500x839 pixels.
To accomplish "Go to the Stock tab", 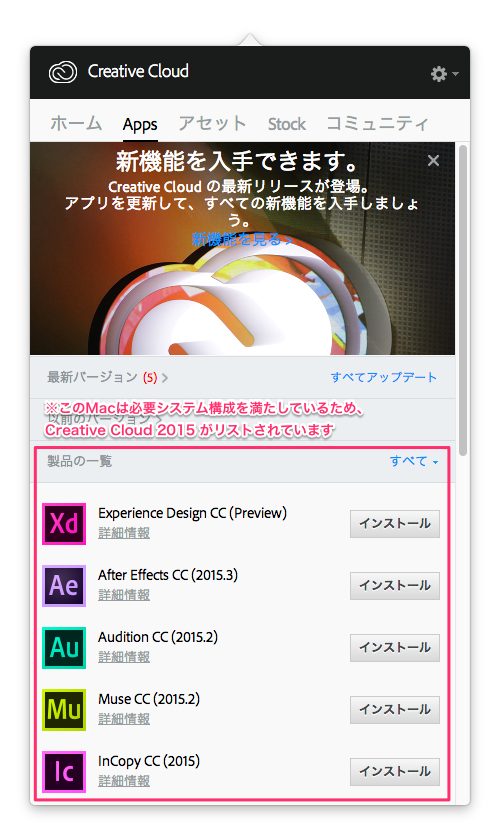I will (286, 124).
